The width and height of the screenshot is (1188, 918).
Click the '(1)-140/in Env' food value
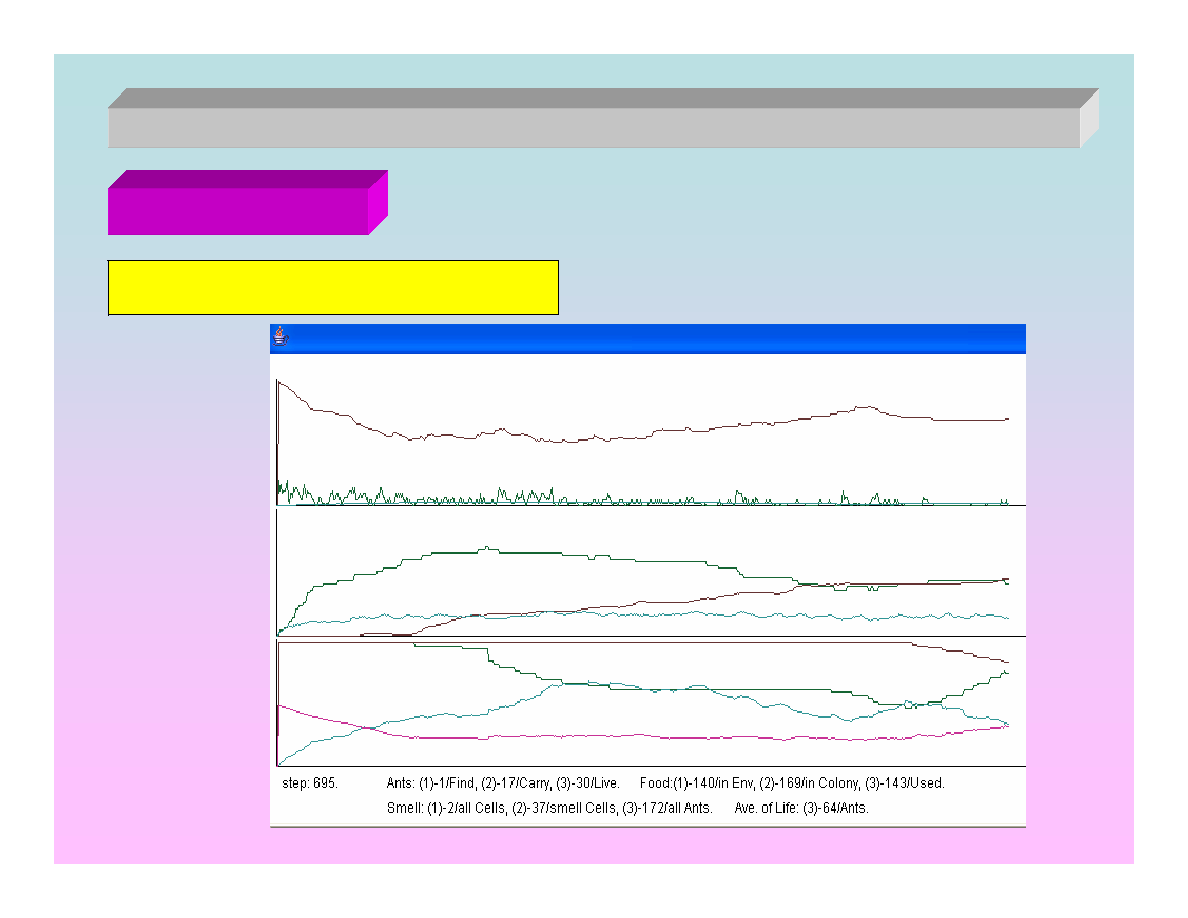click(x=713, y=784)
